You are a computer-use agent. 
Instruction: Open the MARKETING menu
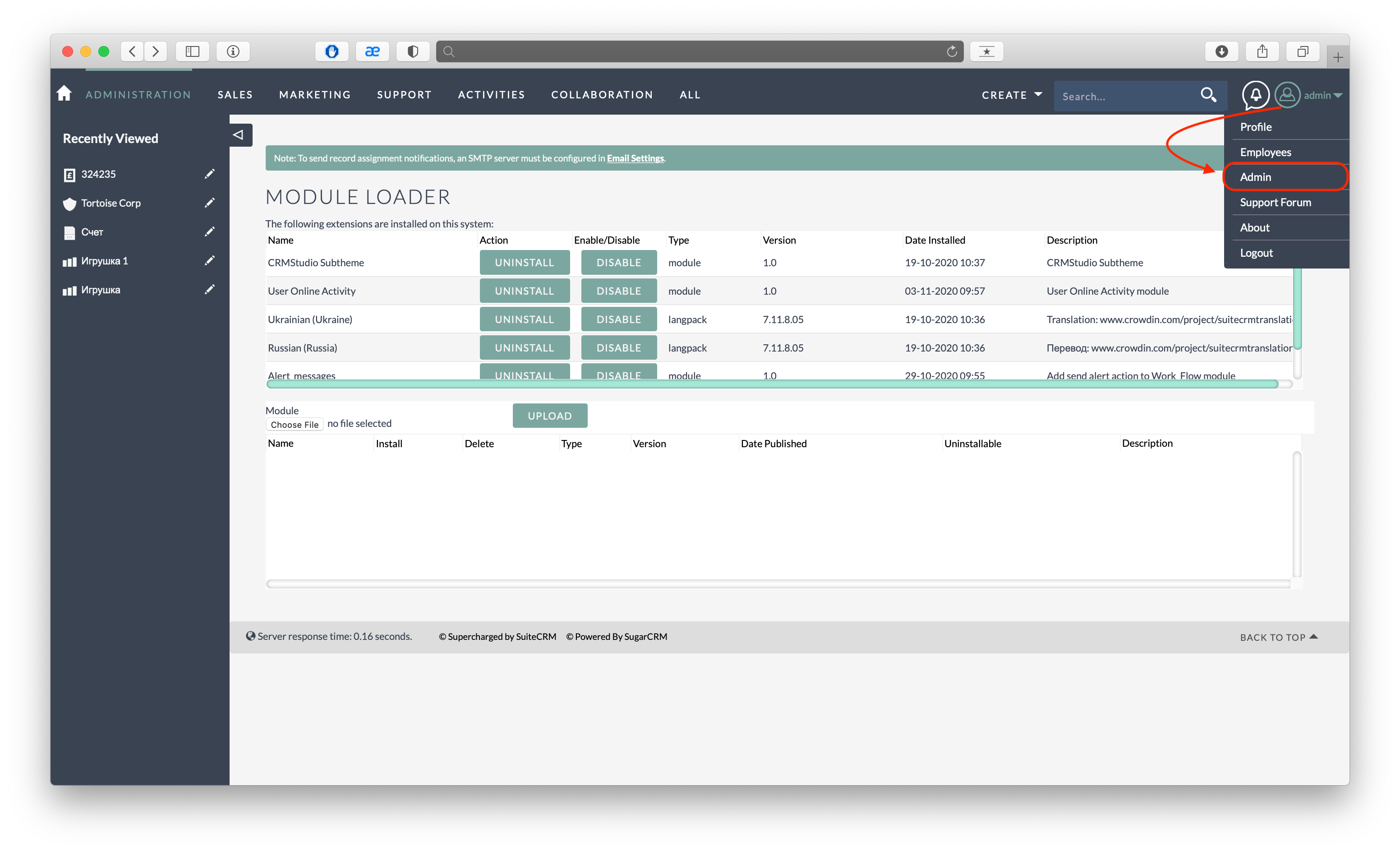(315, 94)
